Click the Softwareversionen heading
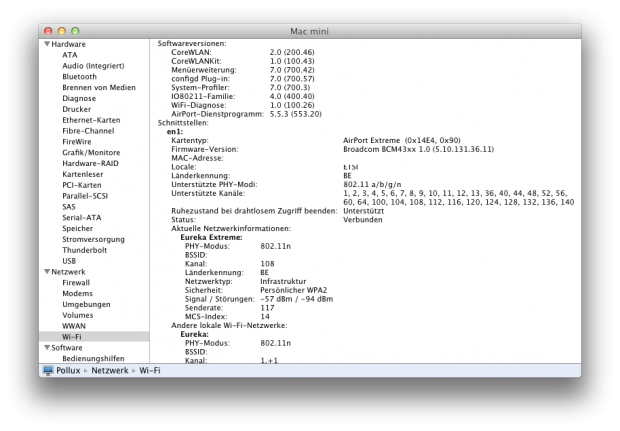The width and height of the screenshot is (620, 431). 192,43
